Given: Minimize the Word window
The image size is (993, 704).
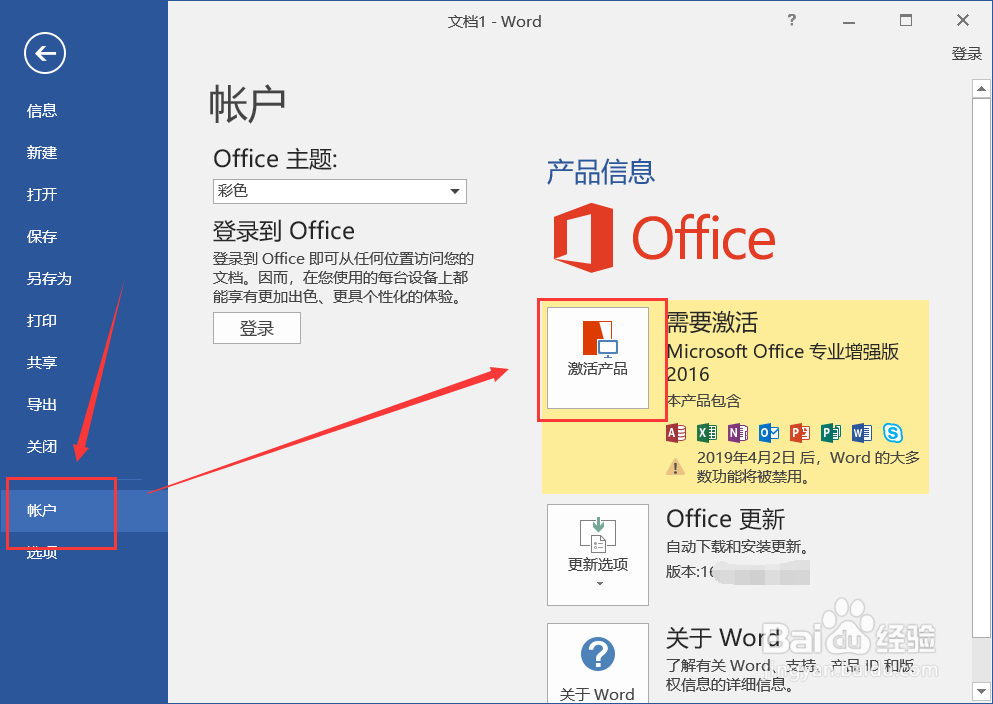Looking at the screenshot, I should click(849, 21).
